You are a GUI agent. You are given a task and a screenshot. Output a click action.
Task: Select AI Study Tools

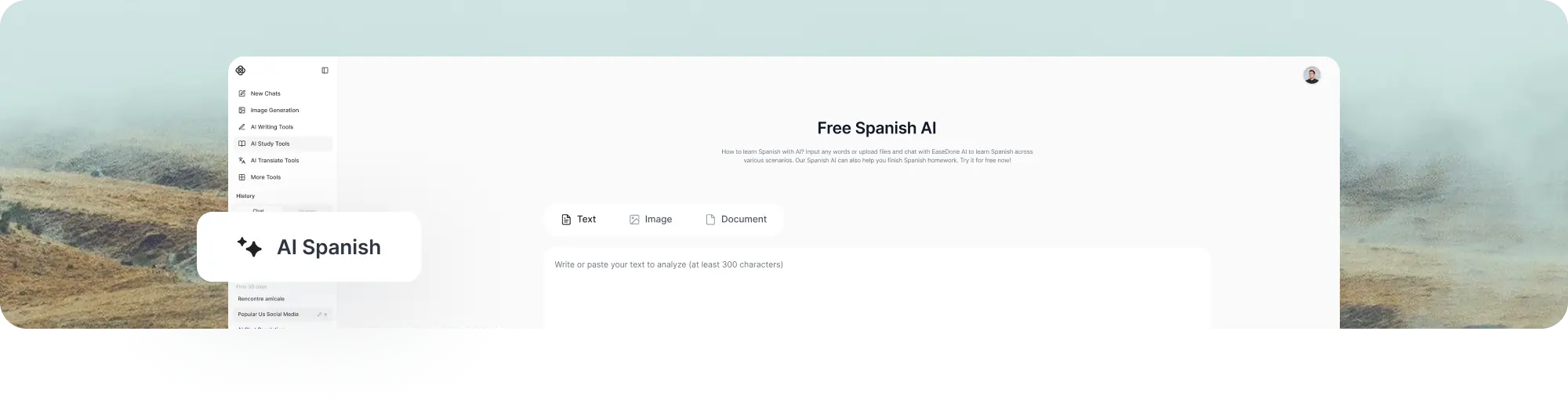(x=283, y=144)
